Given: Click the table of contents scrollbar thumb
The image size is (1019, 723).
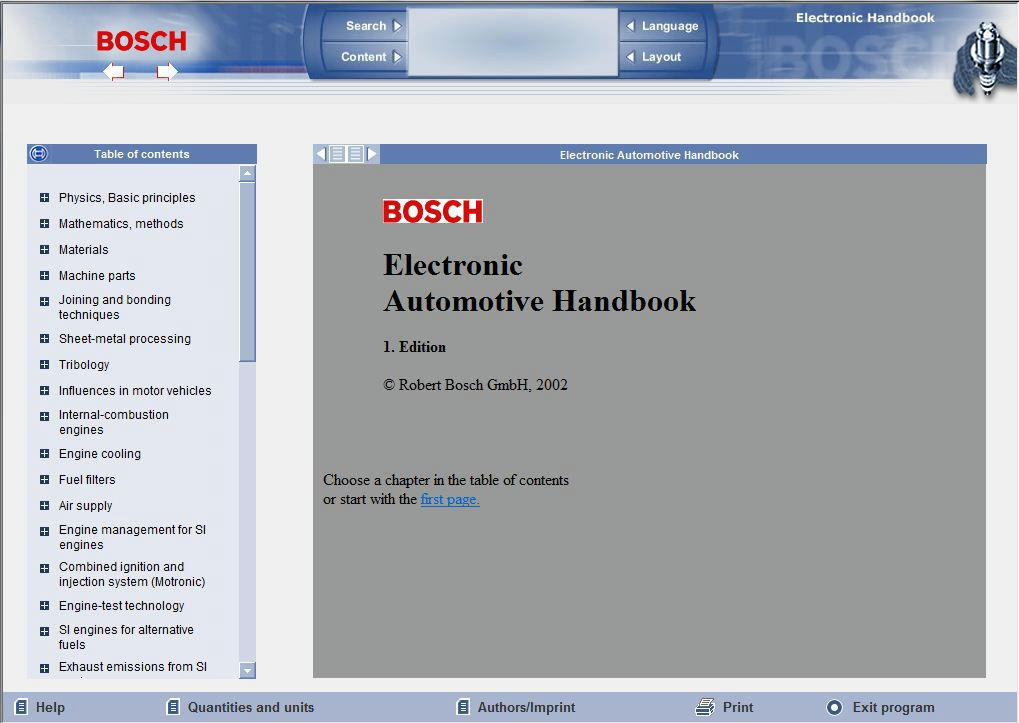Looking at the screenshot, I should coord(247,272).
